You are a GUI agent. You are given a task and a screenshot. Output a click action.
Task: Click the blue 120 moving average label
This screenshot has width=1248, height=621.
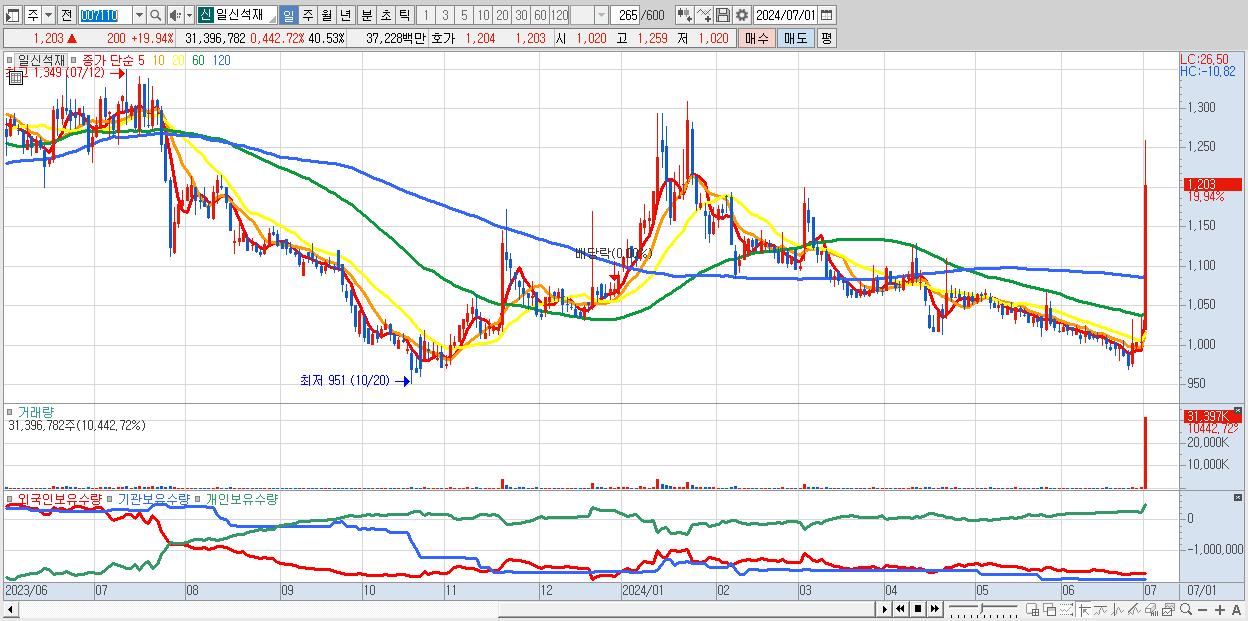pyautogui.click(x=222, y=60)
